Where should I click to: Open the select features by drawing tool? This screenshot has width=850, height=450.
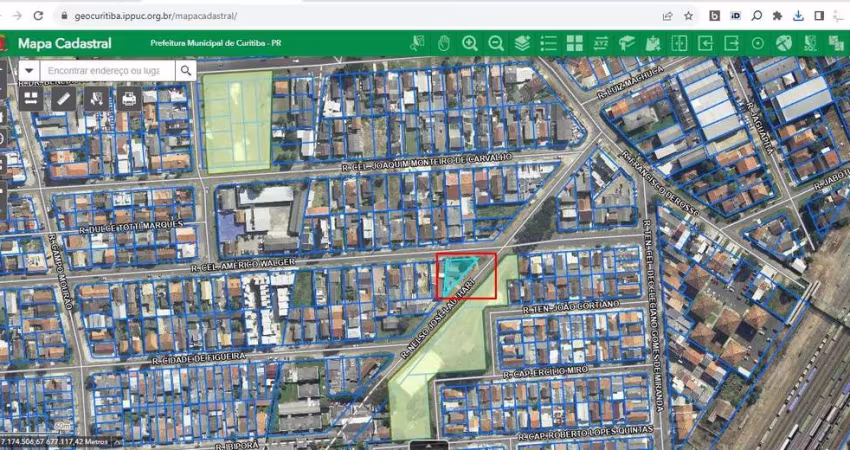(96, 99)
